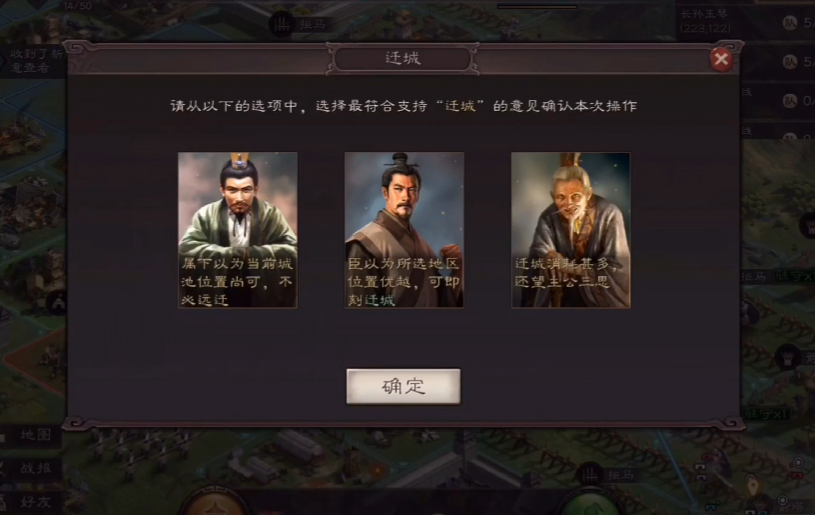Screen dimensions: 815x515
Task: Click the third 队 troop icon
Action: [790, 100]
